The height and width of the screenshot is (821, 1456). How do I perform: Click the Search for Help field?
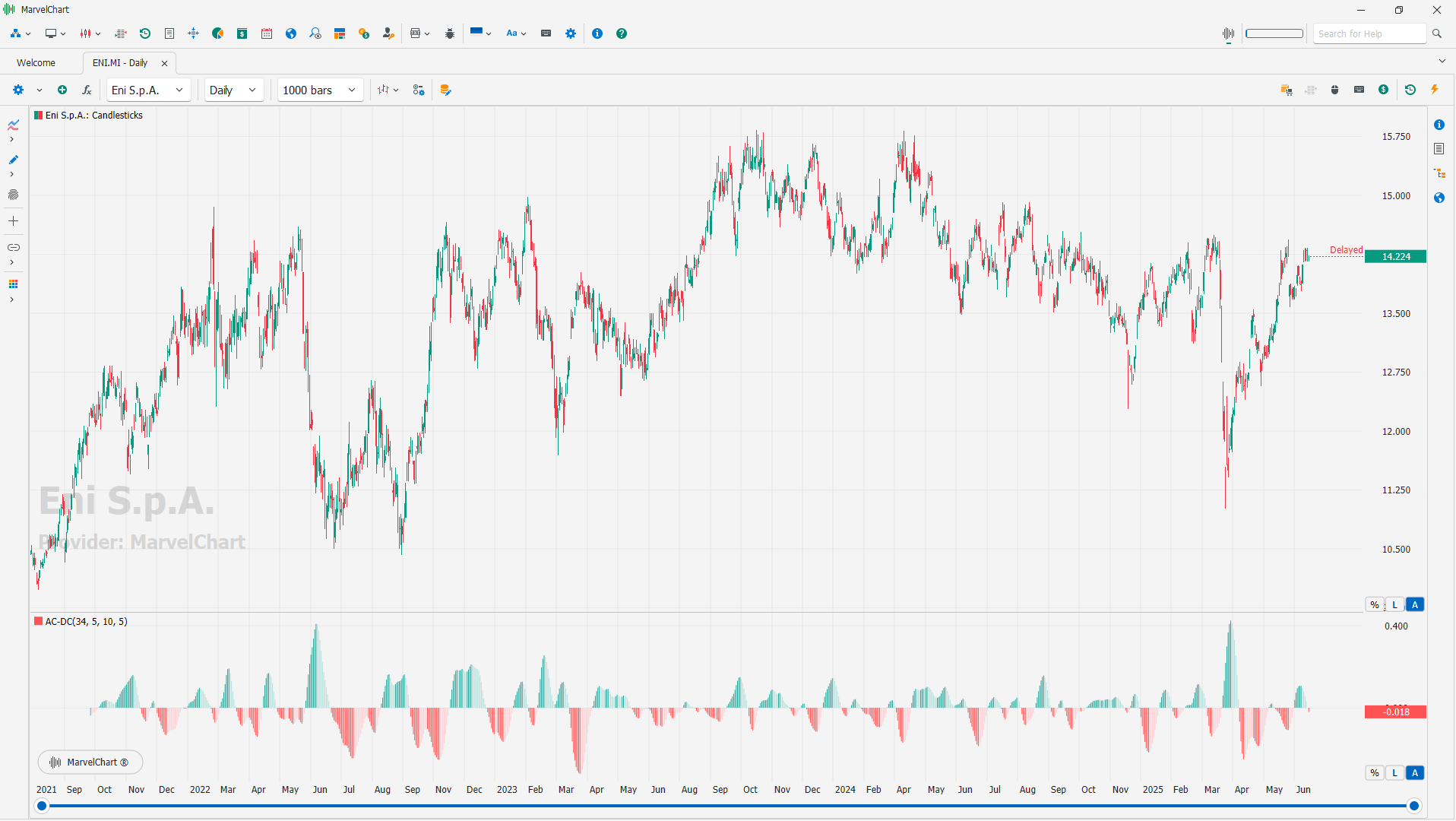click(x=1369, y=33)
